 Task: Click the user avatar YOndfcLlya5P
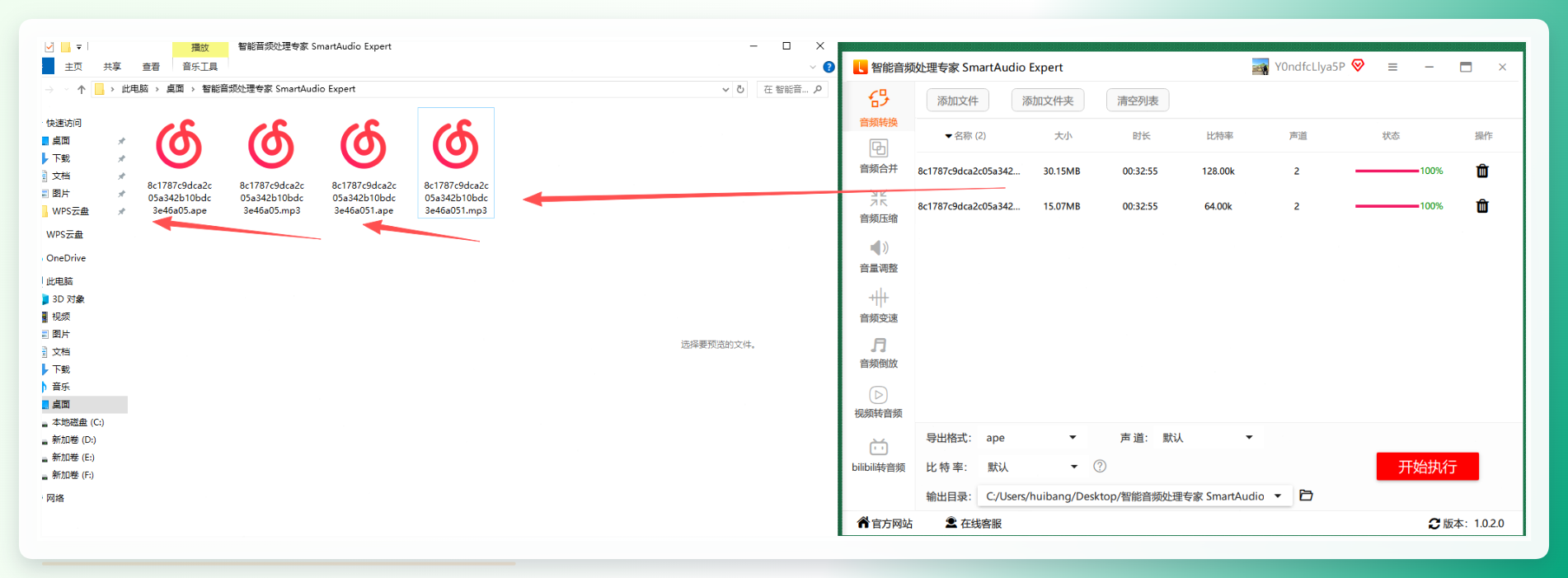click(x=1260, y=67)
